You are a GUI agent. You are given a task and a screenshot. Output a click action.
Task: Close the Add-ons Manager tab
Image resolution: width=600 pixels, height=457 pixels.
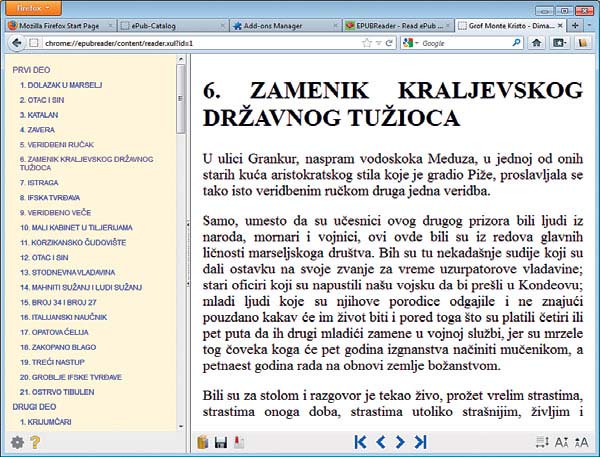(x=335, y=26)
